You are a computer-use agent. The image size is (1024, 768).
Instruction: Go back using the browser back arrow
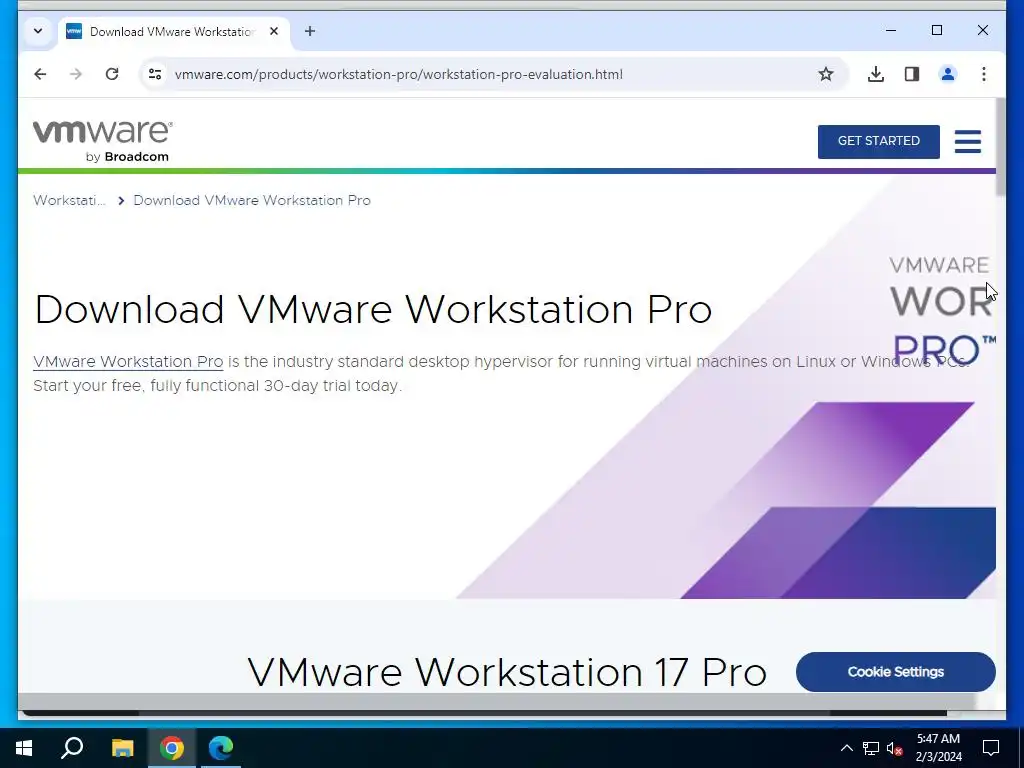(x=40, y=74)
